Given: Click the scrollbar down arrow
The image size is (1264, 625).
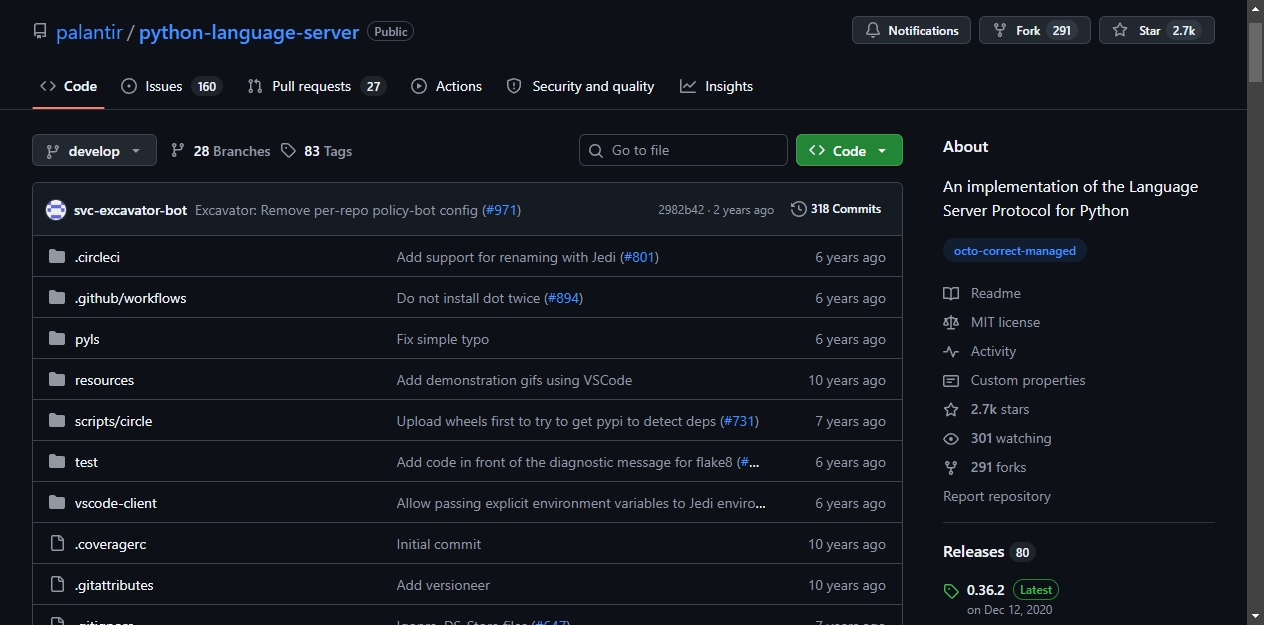Looking at the screenshot, I should click(1256, 616).
